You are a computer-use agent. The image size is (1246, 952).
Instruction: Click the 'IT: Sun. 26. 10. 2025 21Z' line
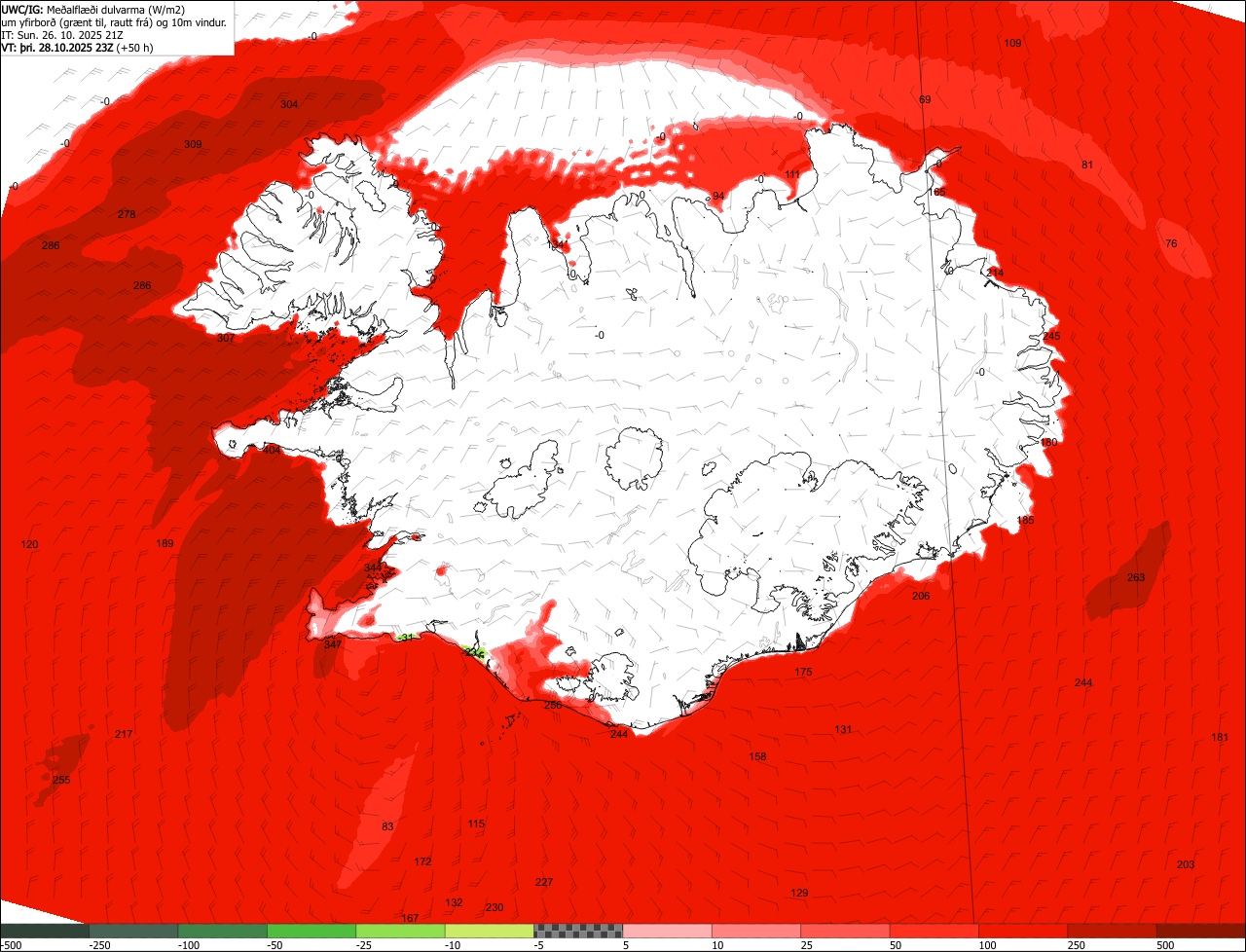coord(63,34)
